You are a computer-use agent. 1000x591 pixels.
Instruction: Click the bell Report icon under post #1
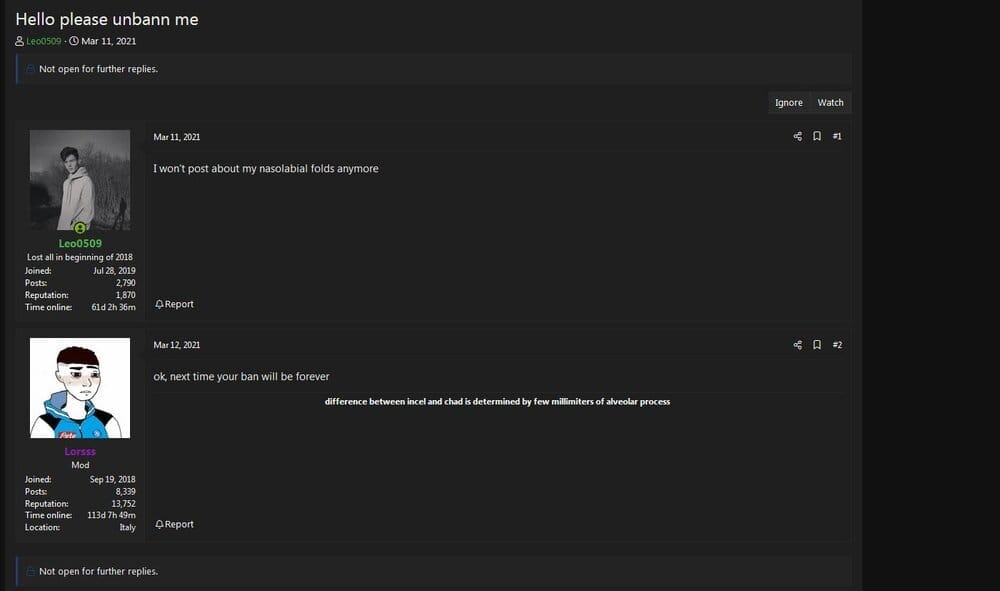tap(159, 304)
